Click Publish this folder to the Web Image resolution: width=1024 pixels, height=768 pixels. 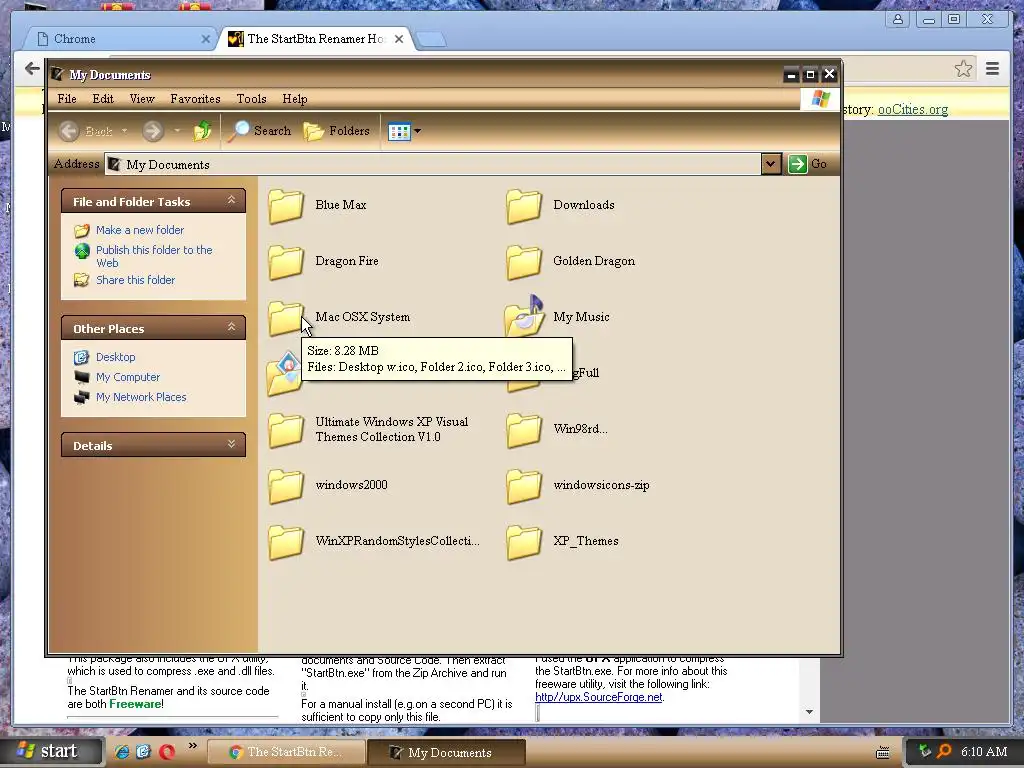pos(154,256)
